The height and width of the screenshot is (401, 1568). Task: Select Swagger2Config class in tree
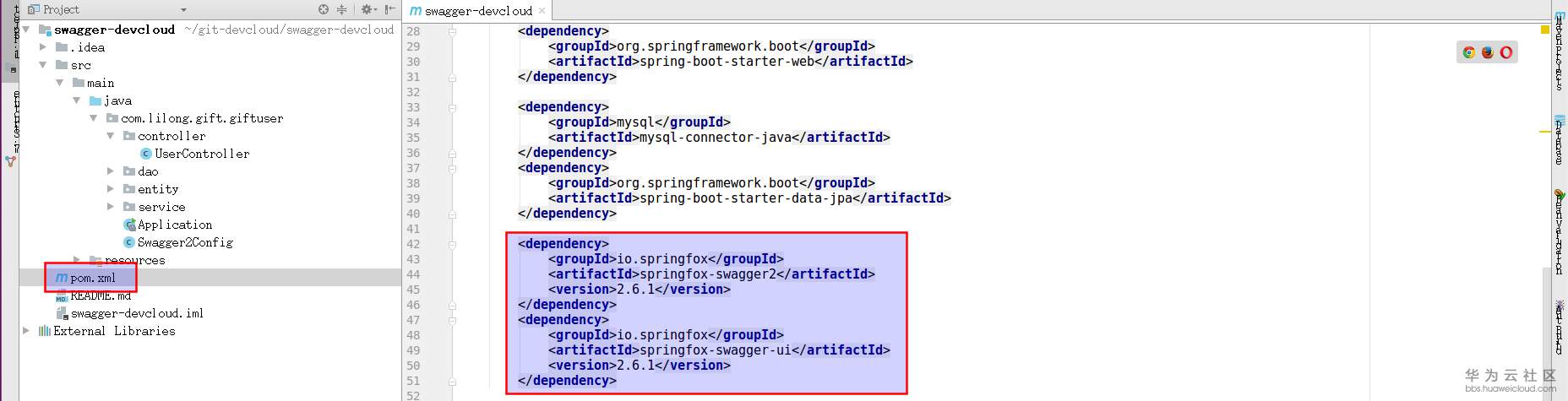tap(177, 242)
